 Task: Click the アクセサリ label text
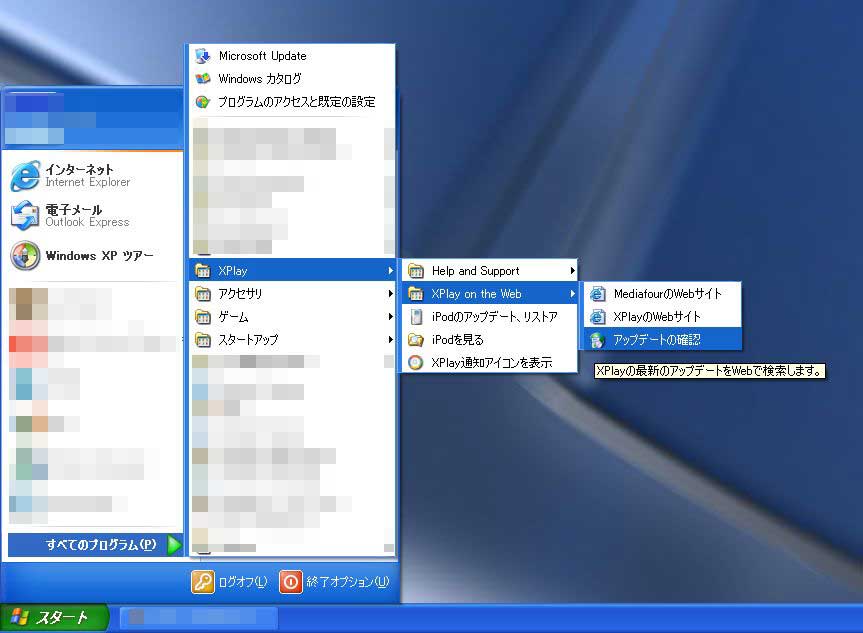[x=240, y=294]
